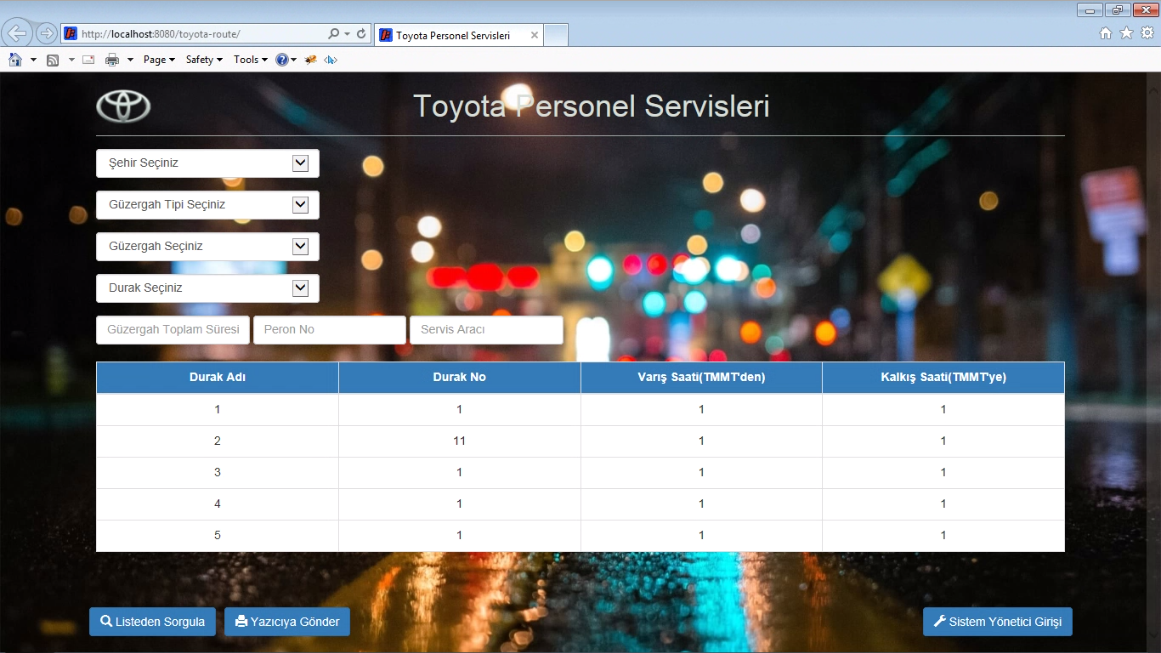1161x653 pixels.
Task: Click Durak No cell showing 11
Action: pyautogui.click(x=459, y=441)
